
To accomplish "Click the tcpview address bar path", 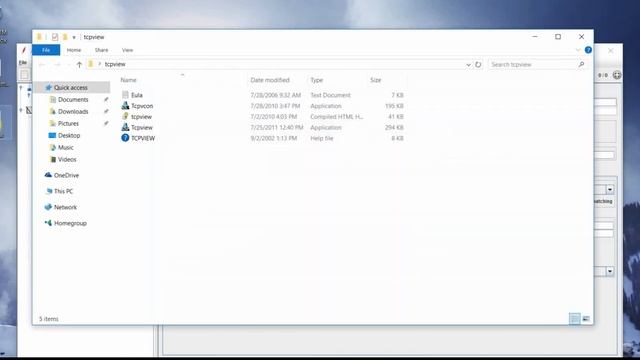I will coord(115,64).
